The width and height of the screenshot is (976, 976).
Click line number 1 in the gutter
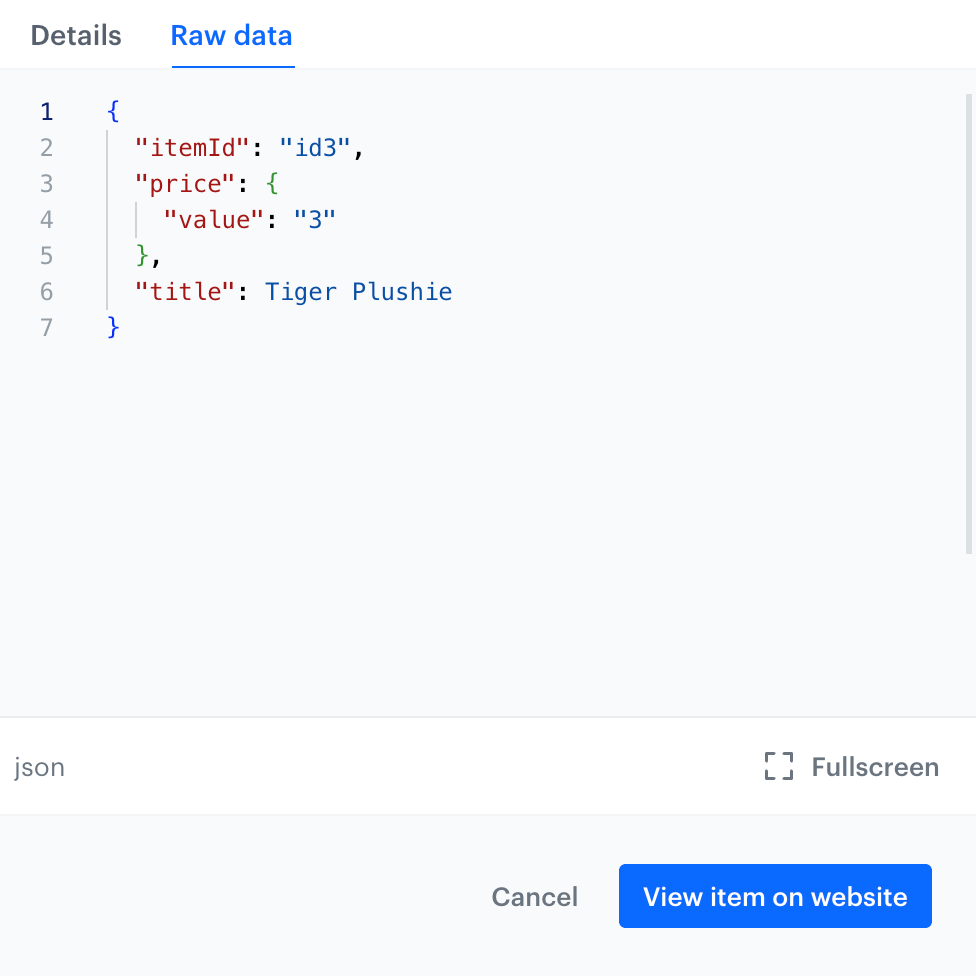(x=46, y=111)
